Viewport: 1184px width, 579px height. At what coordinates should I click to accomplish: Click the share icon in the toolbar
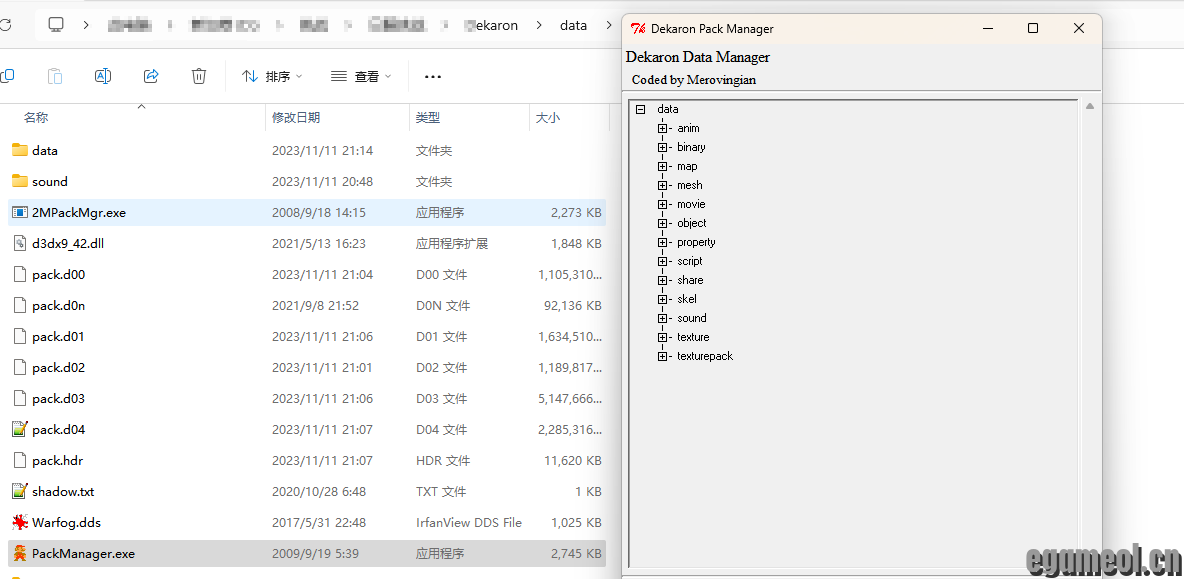[151, 76]
